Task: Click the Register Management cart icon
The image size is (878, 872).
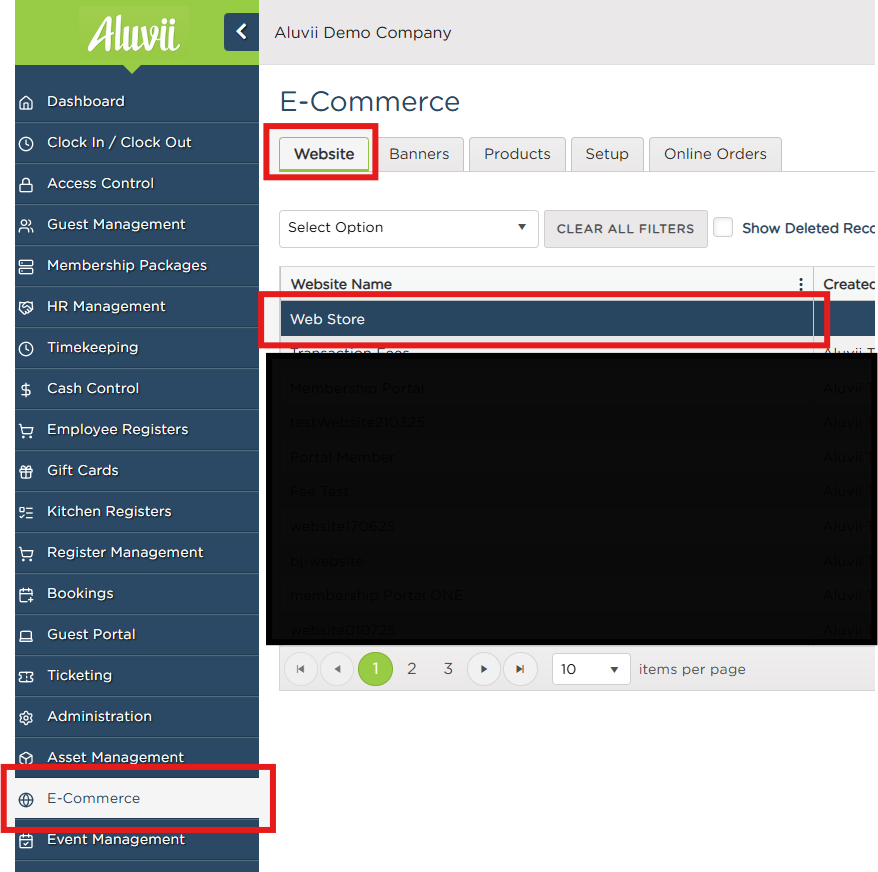Action: [x=26, y=553]
